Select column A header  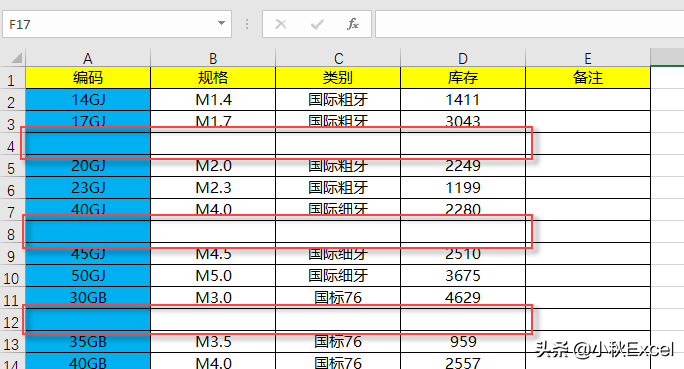(88, 58)
